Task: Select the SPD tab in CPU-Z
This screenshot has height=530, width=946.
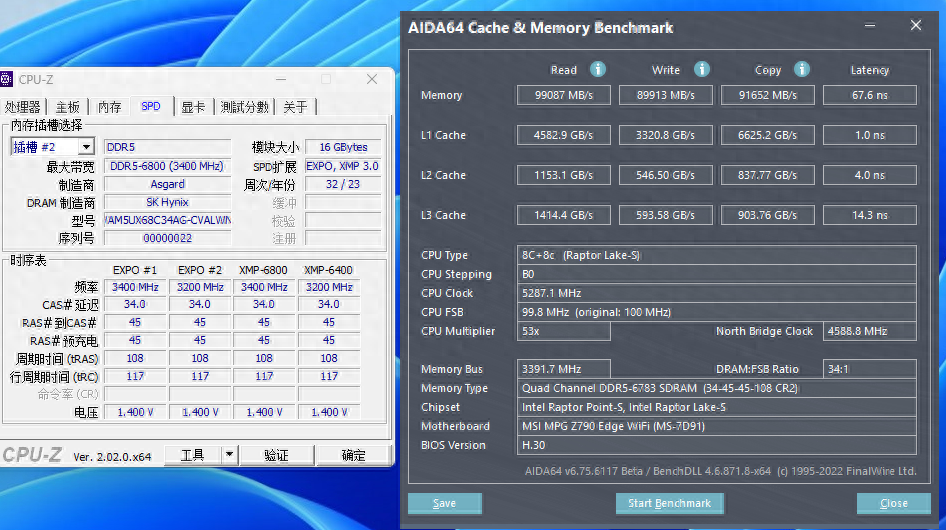Action: [151, 106]
